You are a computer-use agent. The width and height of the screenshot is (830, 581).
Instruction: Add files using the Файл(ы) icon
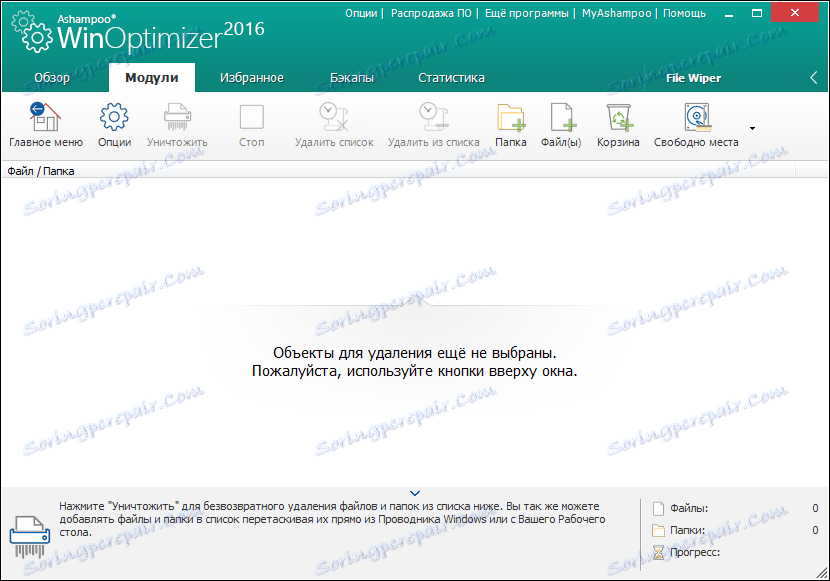pos(563,124)
